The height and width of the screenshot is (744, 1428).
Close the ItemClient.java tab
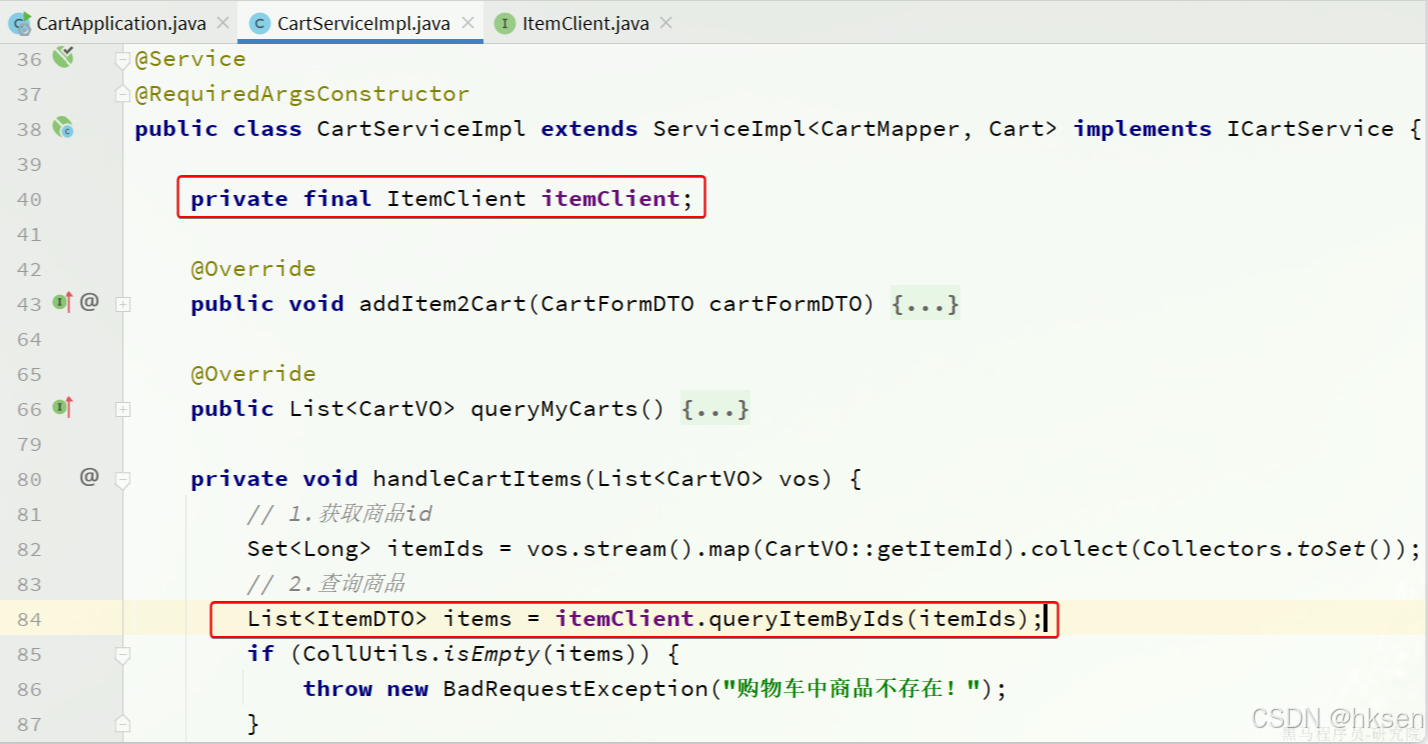click(x=665, y=22)
